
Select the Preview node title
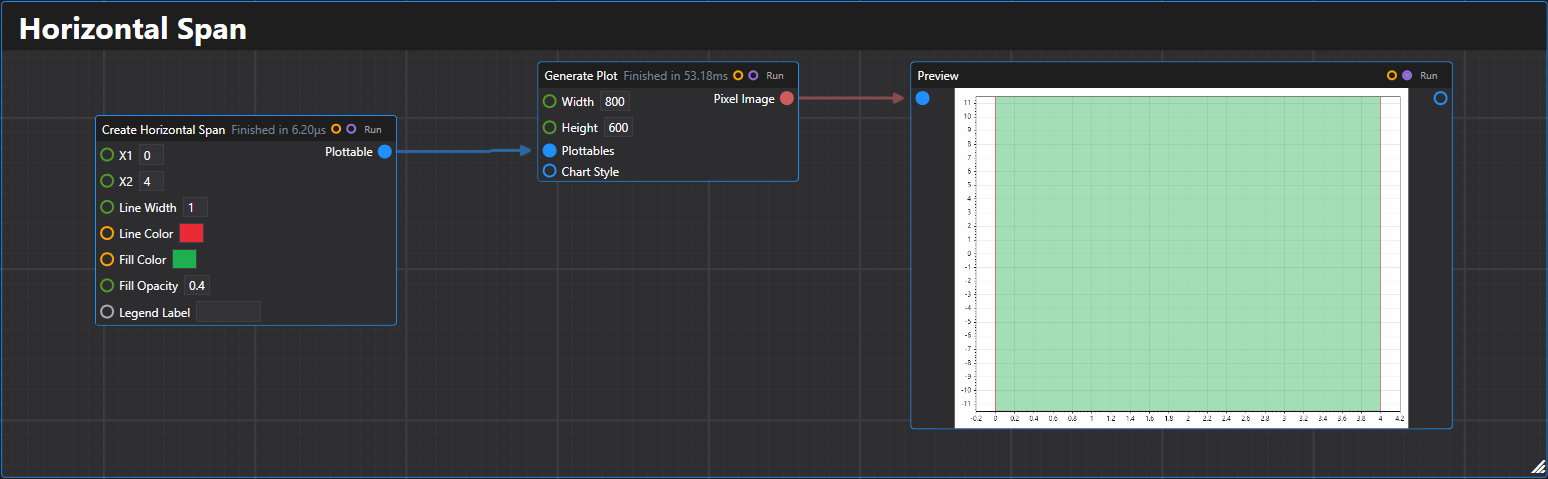point(938,76)
